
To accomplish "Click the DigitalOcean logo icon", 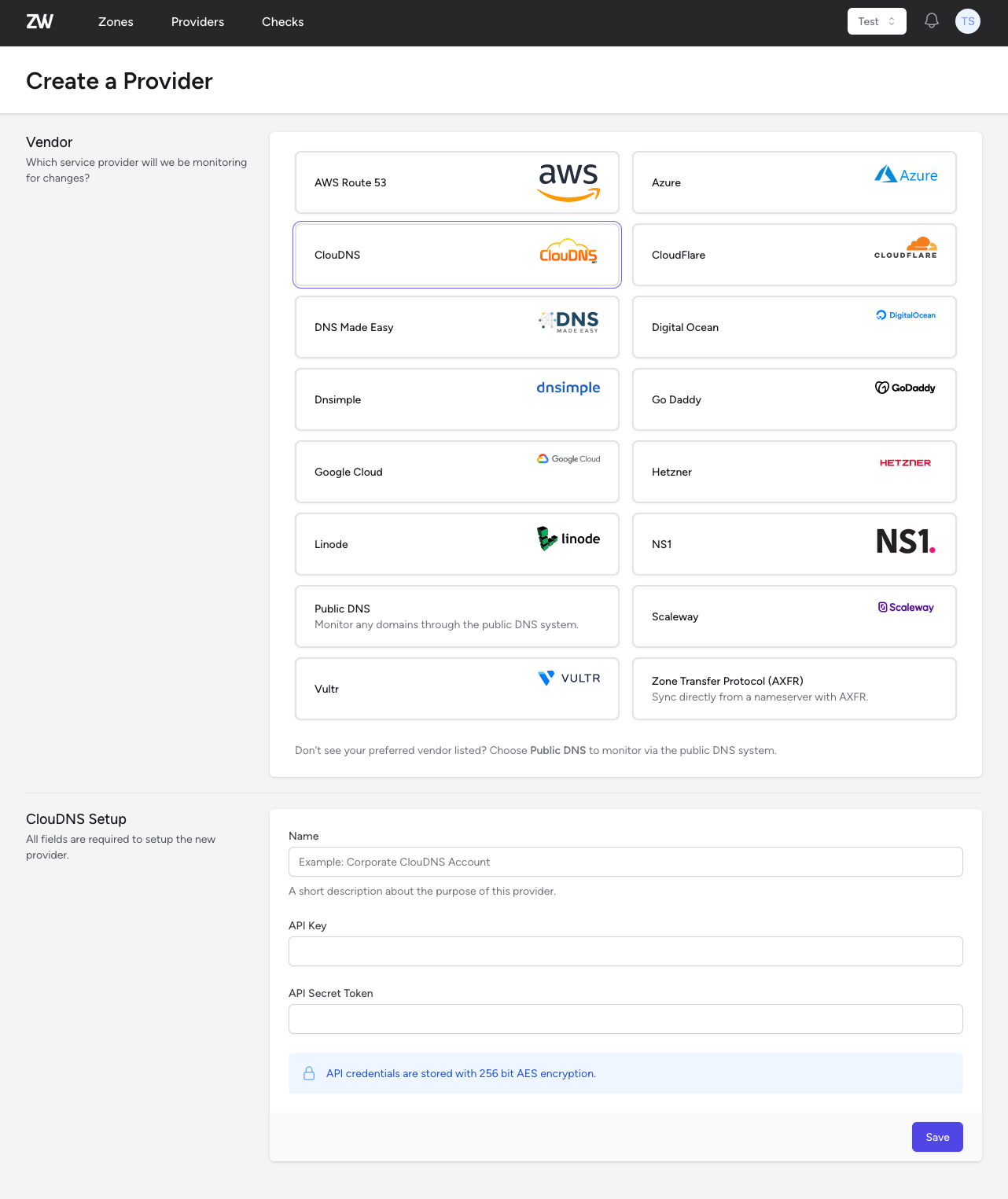I will tap(880, 314).
